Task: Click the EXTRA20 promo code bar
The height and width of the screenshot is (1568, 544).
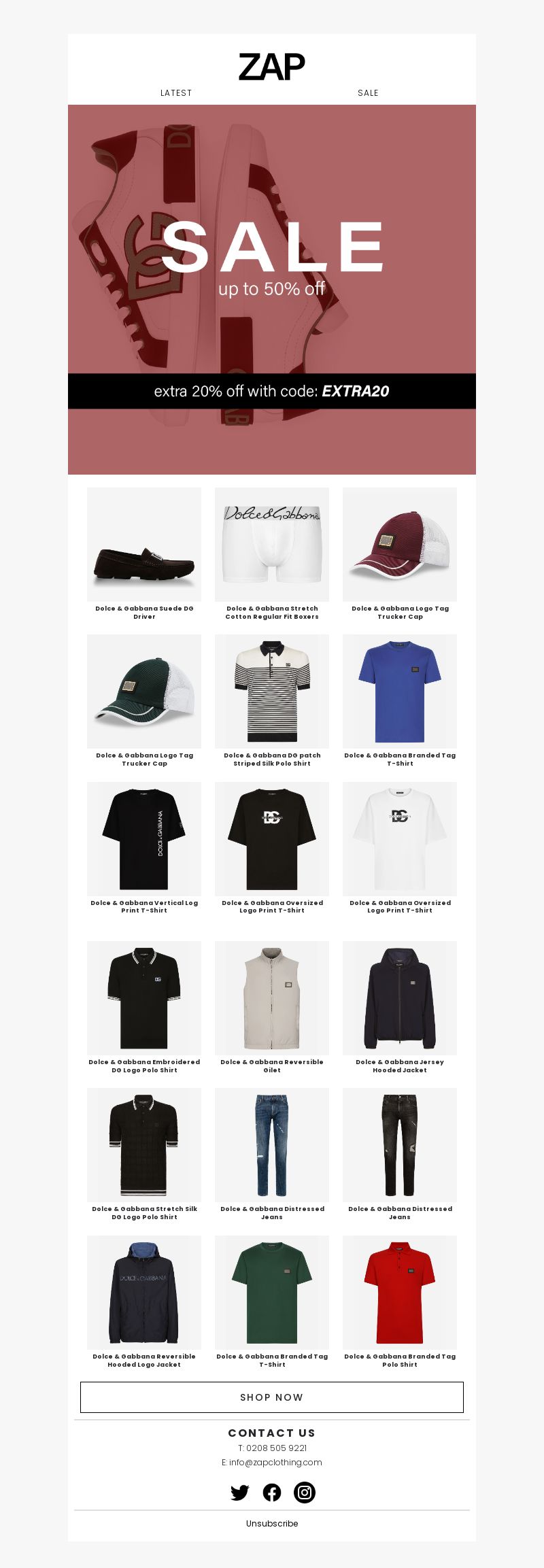Action: coord(272,391)
